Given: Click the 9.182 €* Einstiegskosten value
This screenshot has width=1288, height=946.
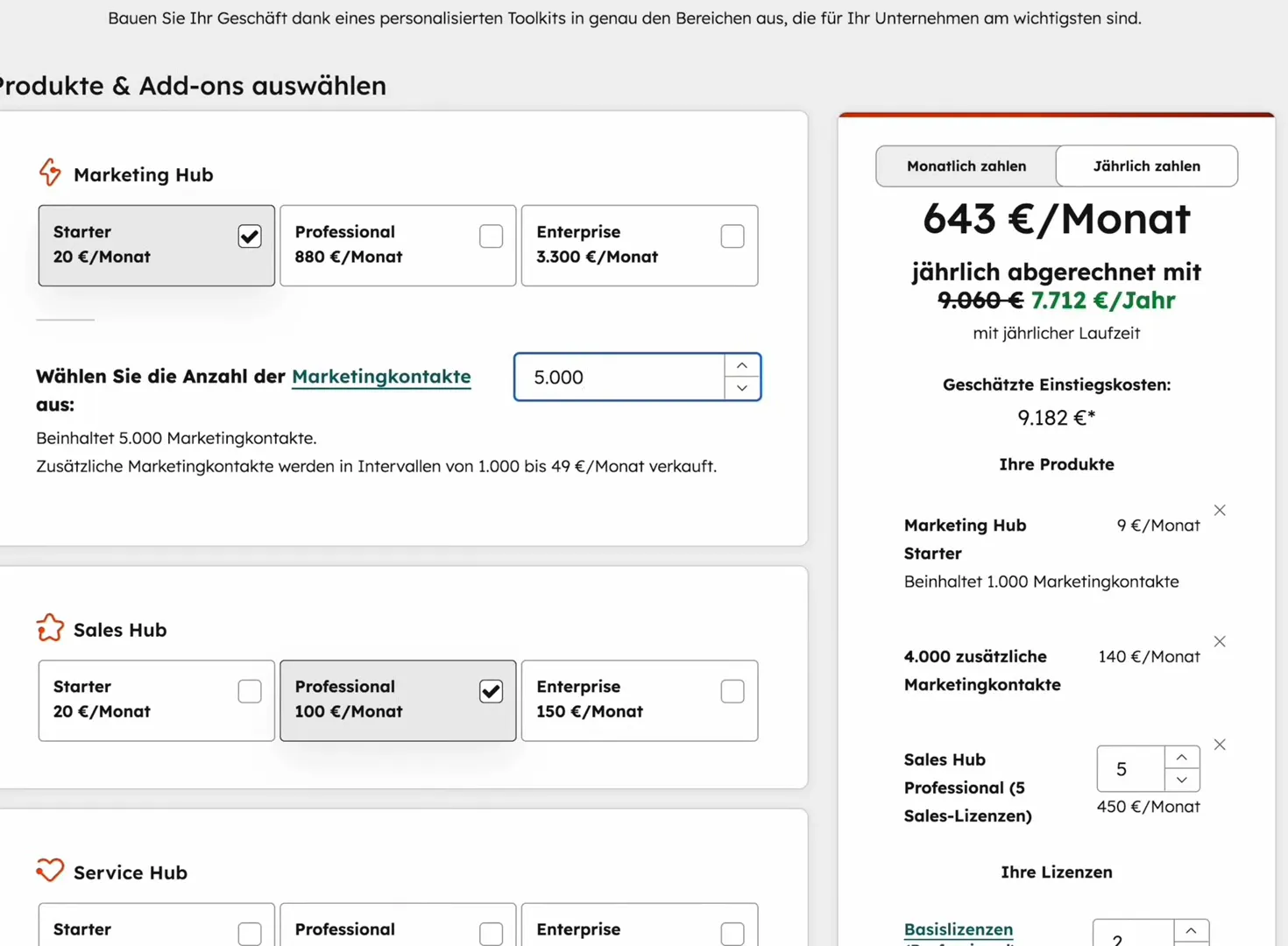Looking at the screenshot, I should pyautogui.click(x=1057, y=418).
